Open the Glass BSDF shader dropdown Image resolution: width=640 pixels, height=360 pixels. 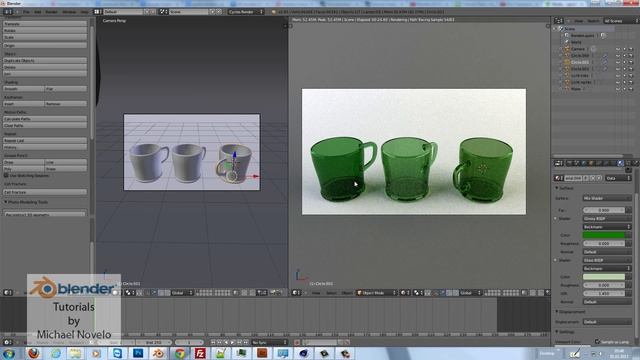click(607, 260)
